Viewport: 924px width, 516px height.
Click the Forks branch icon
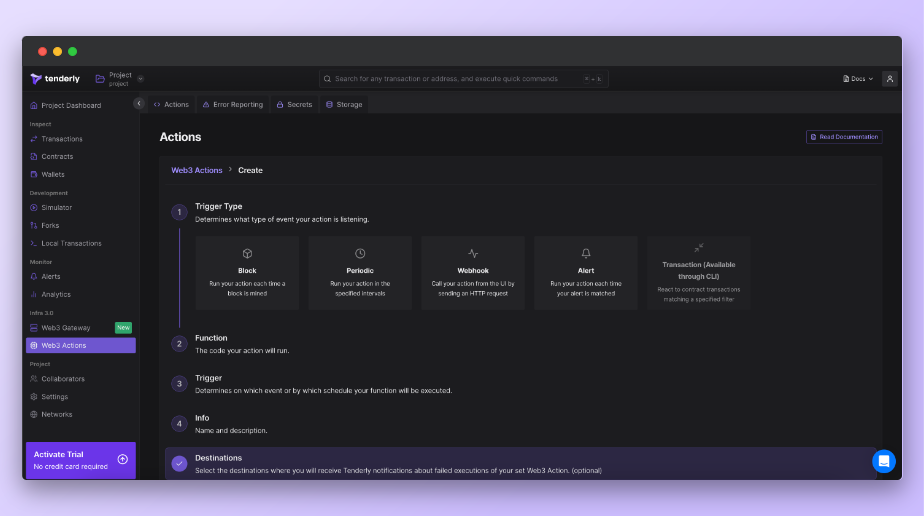tap(34, 226)
